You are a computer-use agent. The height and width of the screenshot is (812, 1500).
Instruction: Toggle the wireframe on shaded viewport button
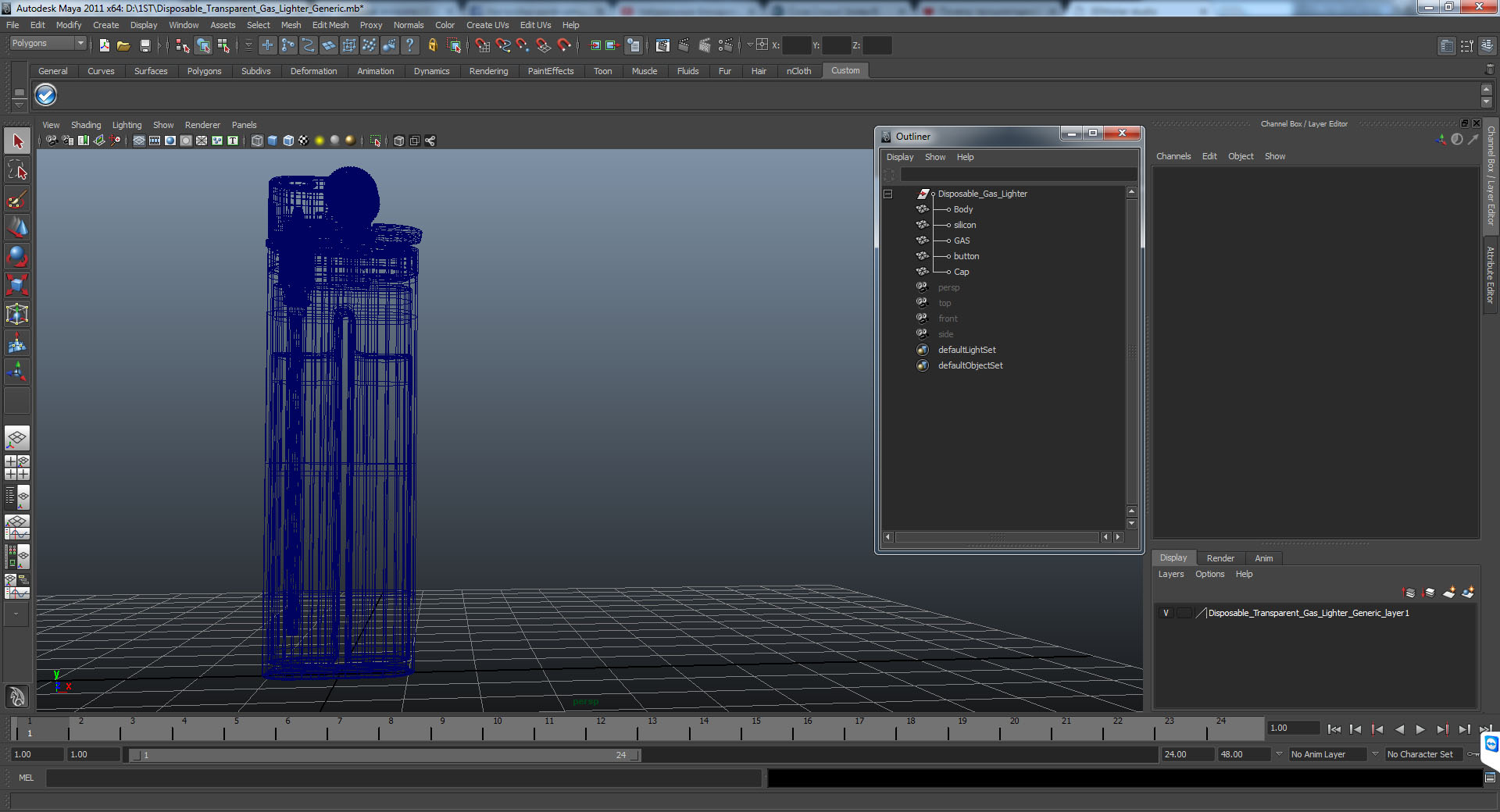(288, 141)
